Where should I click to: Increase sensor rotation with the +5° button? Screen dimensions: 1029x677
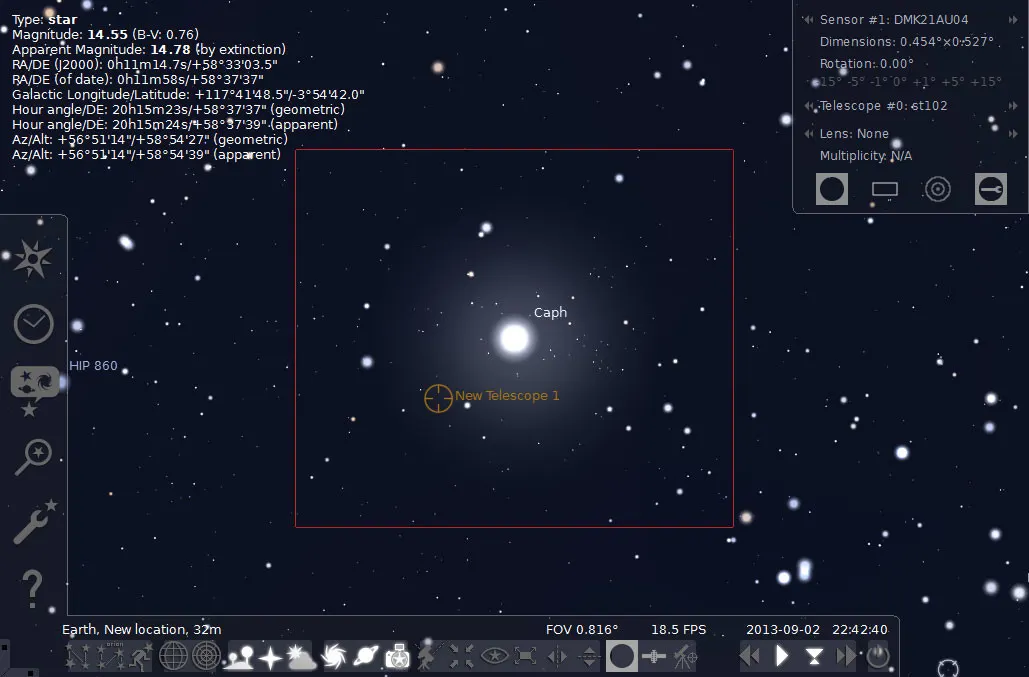pos(951,82)
